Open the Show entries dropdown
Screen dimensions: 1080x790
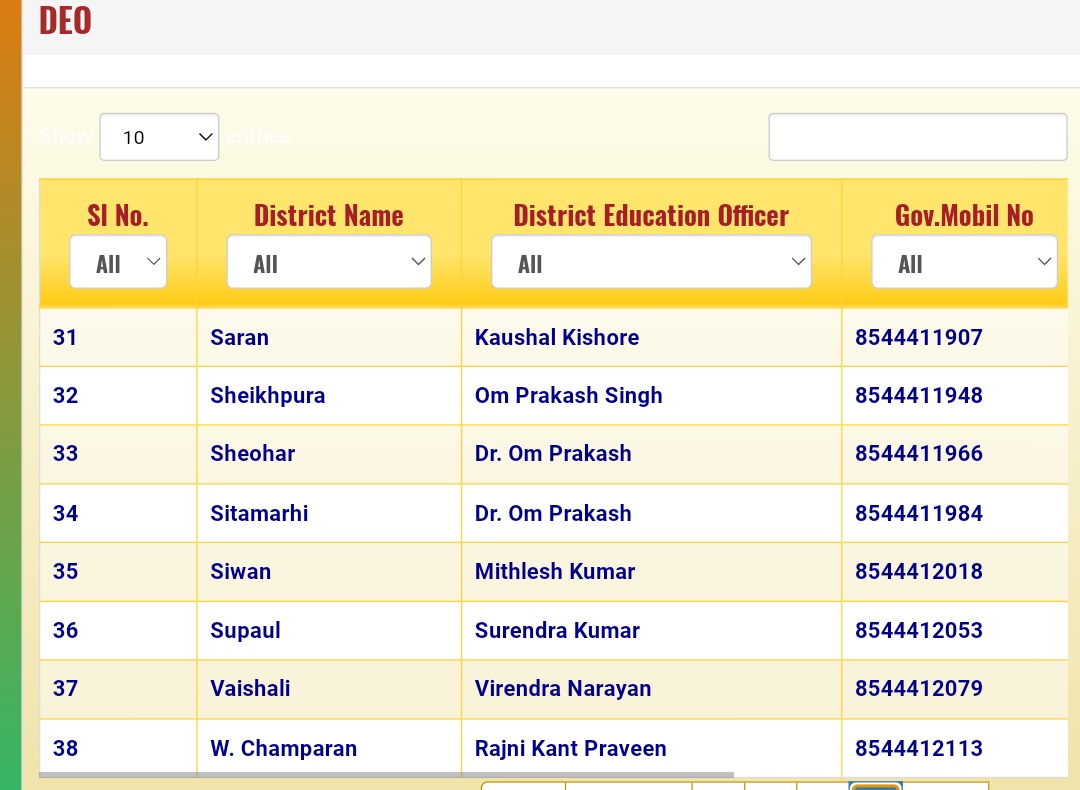[x=157, y=136]
